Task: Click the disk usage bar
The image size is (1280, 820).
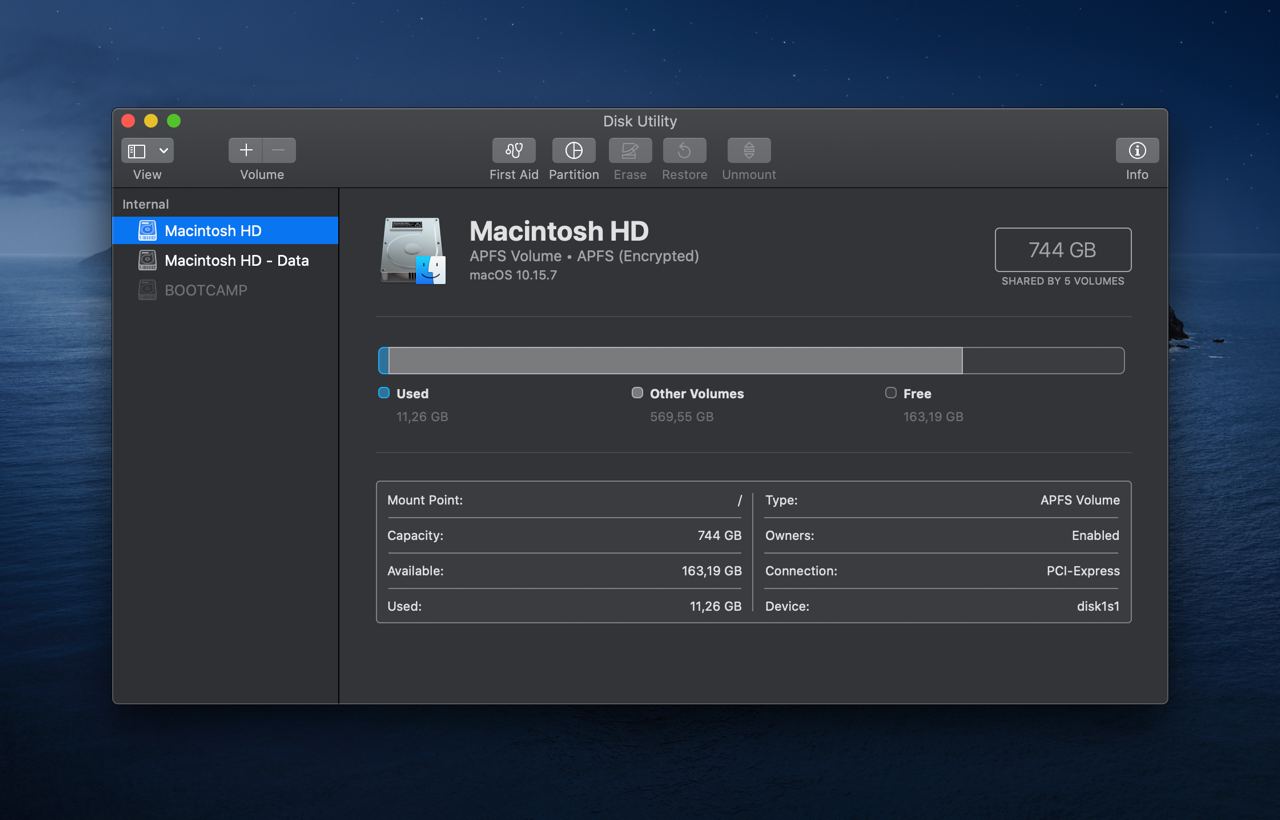Action: point(751,360)
